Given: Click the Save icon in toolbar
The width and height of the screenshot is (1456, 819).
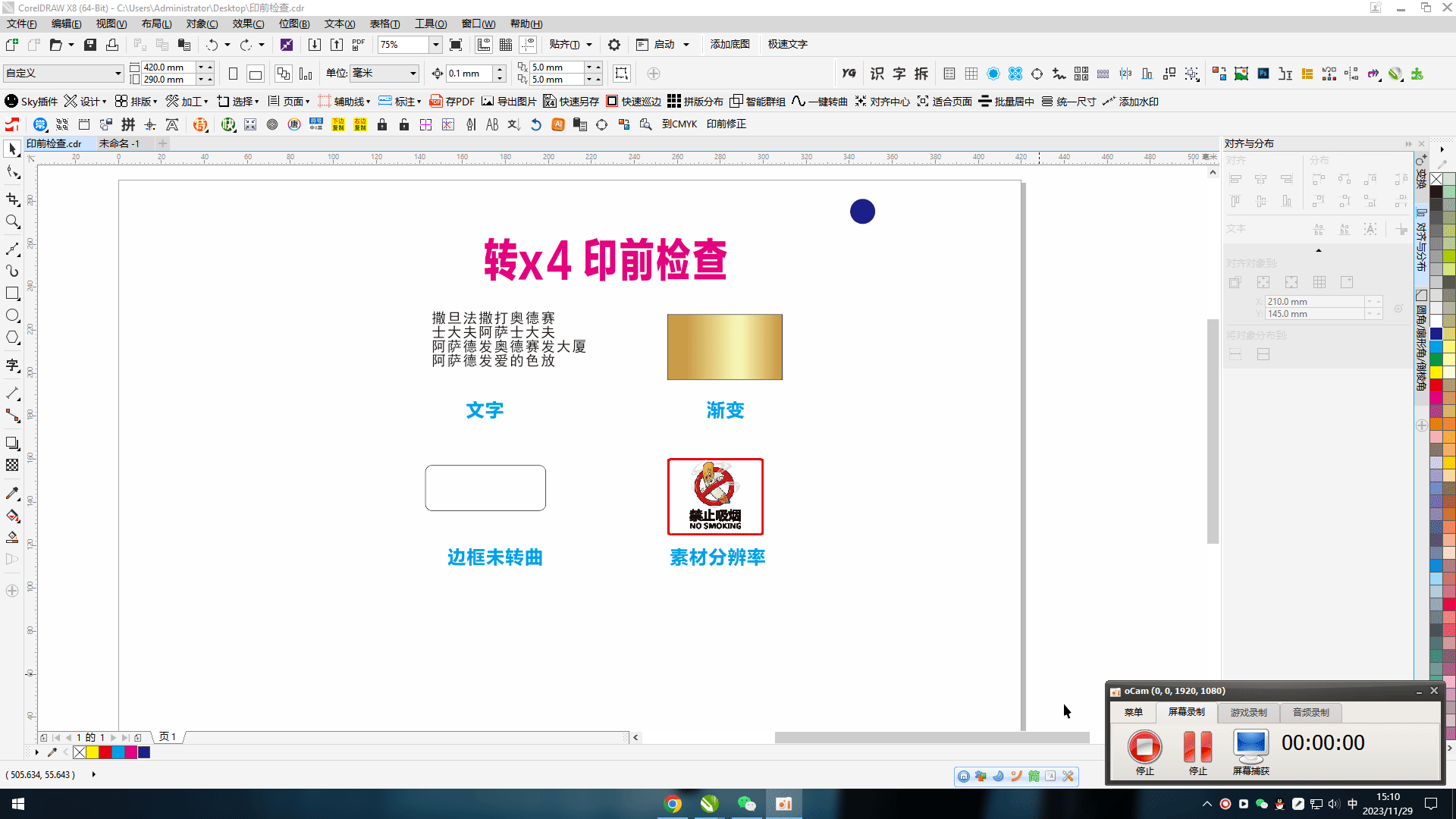Looking at the screenshot, I should [x=90, y=45].
